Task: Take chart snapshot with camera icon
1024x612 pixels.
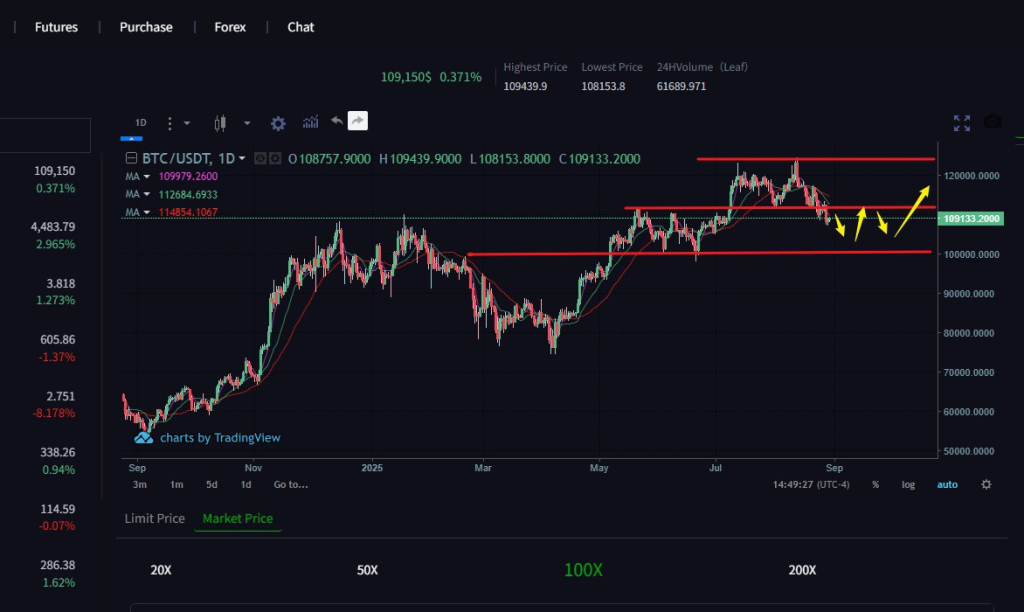Action: click(x=992, y=122)
